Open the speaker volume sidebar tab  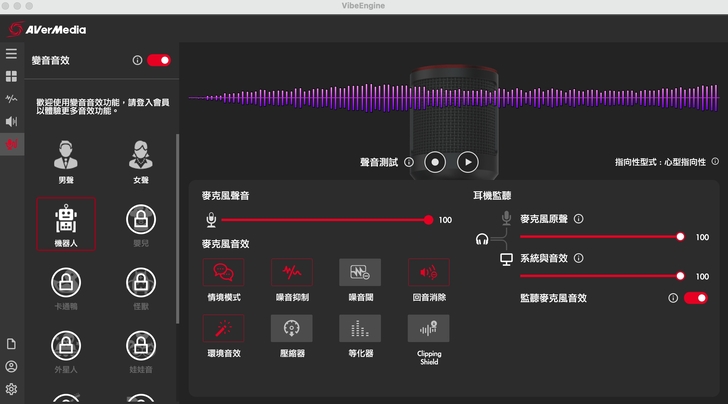tap(12, 122)
